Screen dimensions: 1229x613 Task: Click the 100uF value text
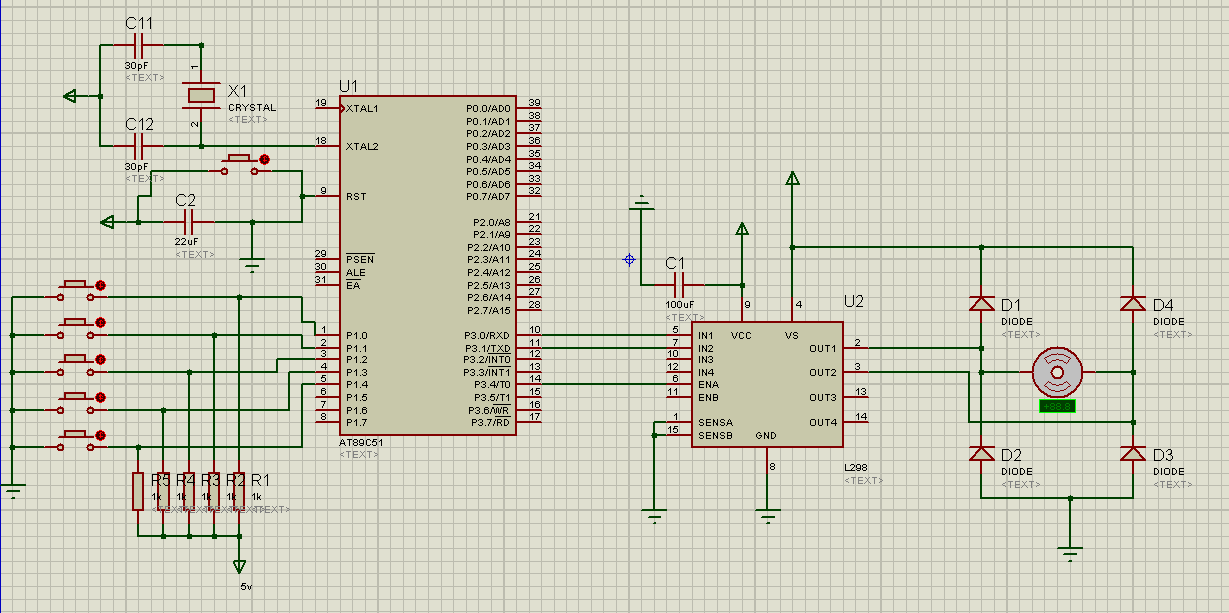(x=678, y=305)
